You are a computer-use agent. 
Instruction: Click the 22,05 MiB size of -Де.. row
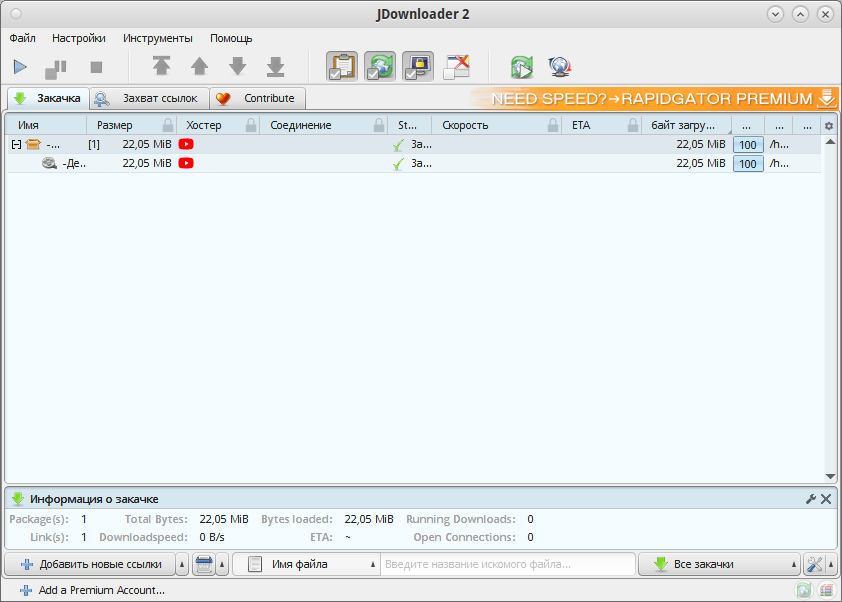pos(147,163)
